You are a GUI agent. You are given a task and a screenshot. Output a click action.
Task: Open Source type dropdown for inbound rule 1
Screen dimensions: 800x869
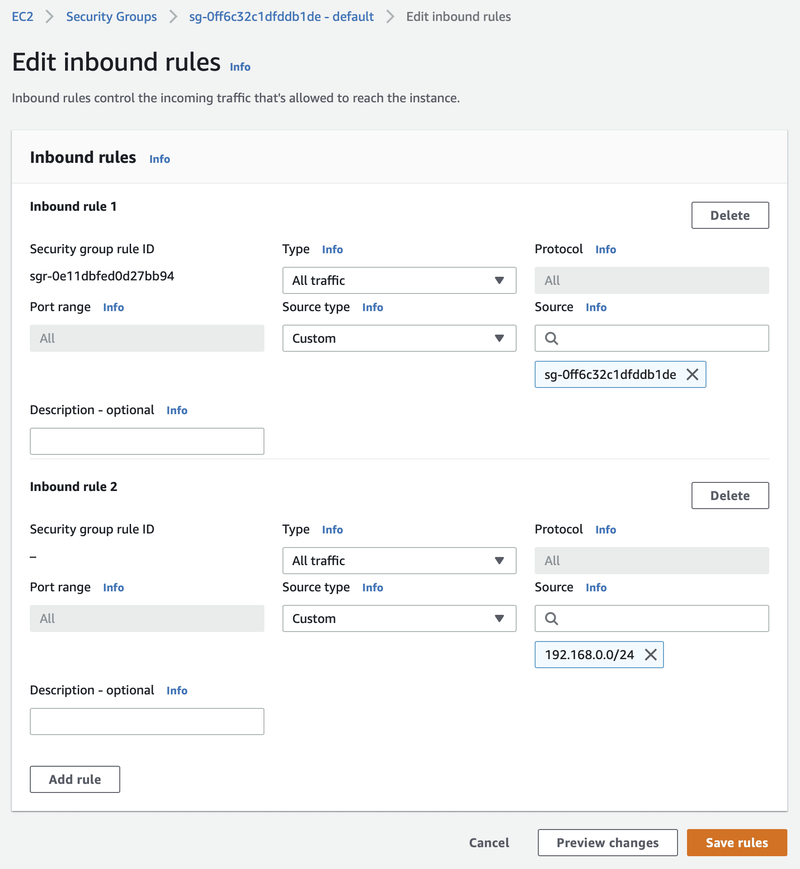[x=399, y=339]
